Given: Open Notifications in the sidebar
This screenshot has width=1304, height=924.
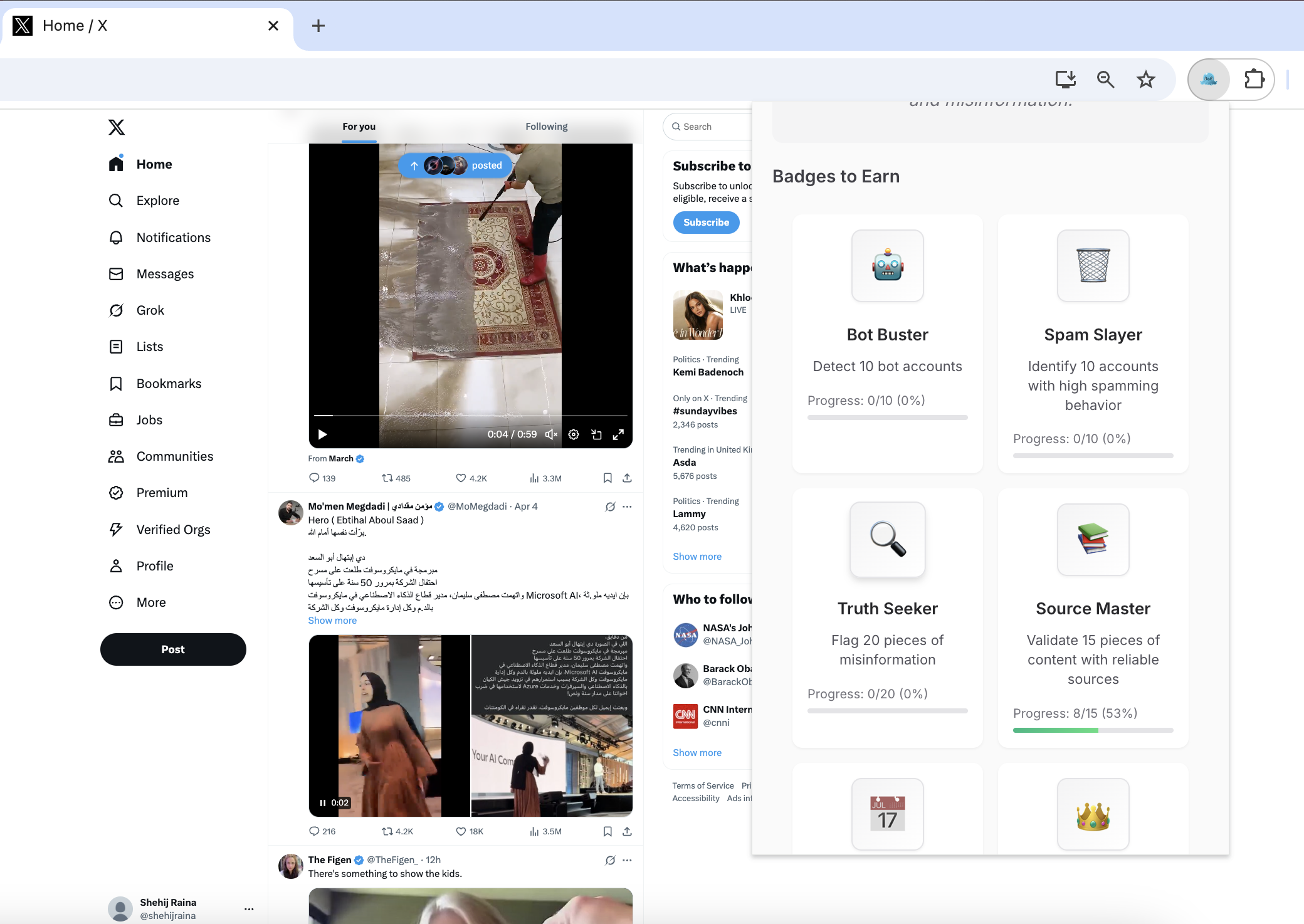Looking at the screenshot, I should [x=173, y=238].
